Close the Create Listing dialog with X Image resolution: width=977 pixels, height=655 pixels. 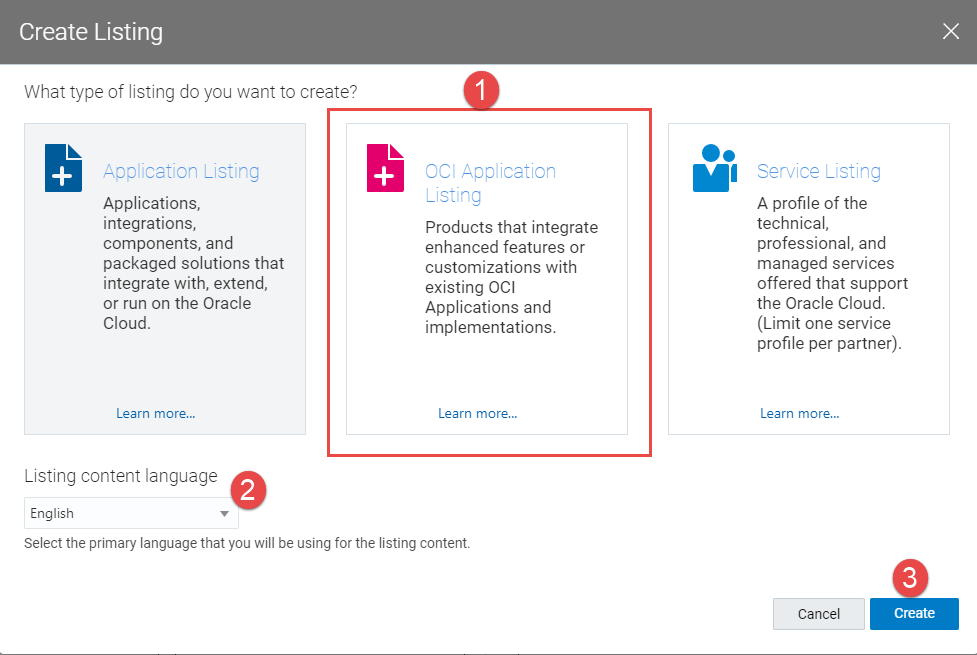[950, 32]
